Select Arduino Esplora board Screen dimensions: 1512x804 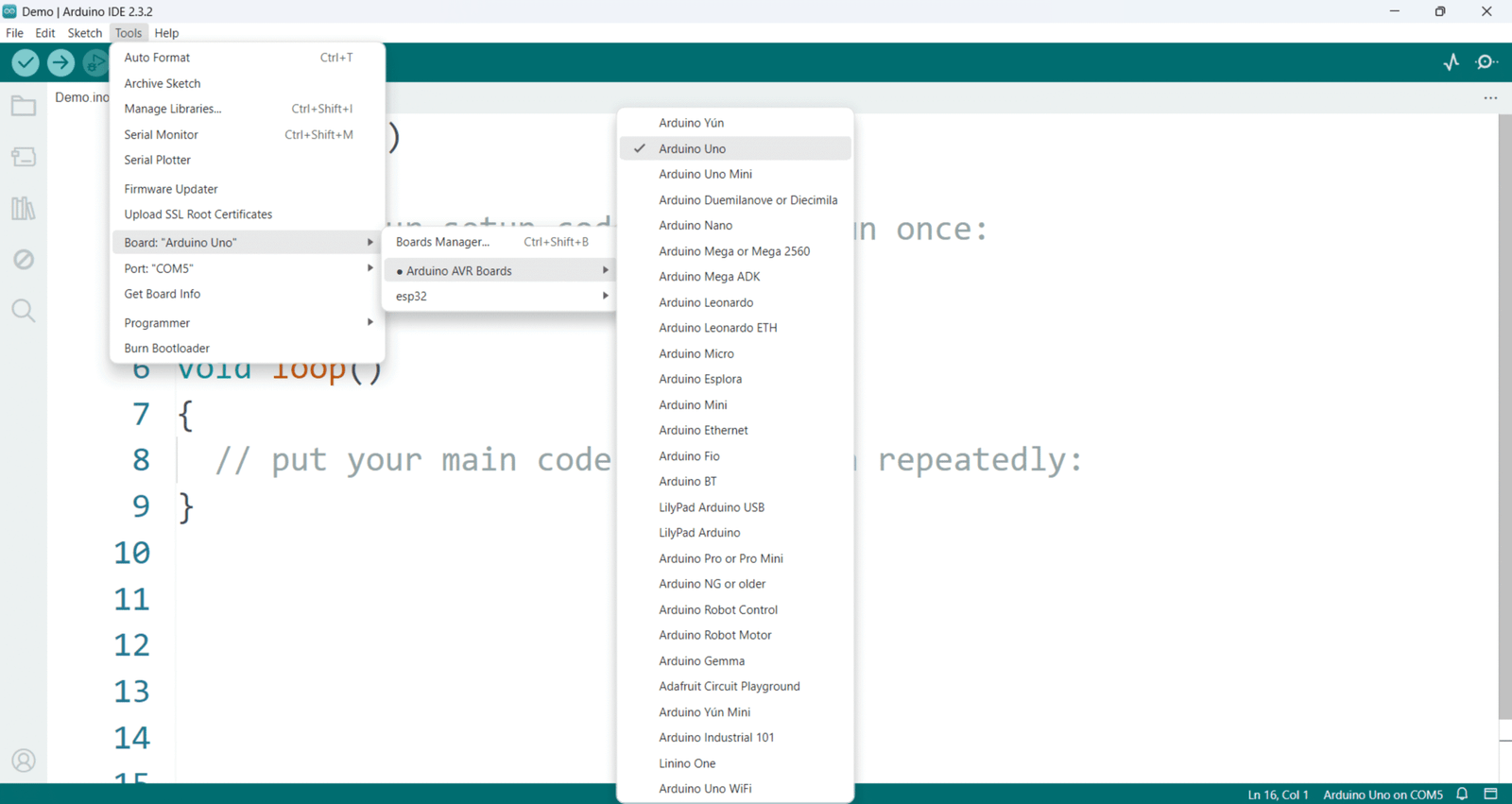[x=735, y=379]
